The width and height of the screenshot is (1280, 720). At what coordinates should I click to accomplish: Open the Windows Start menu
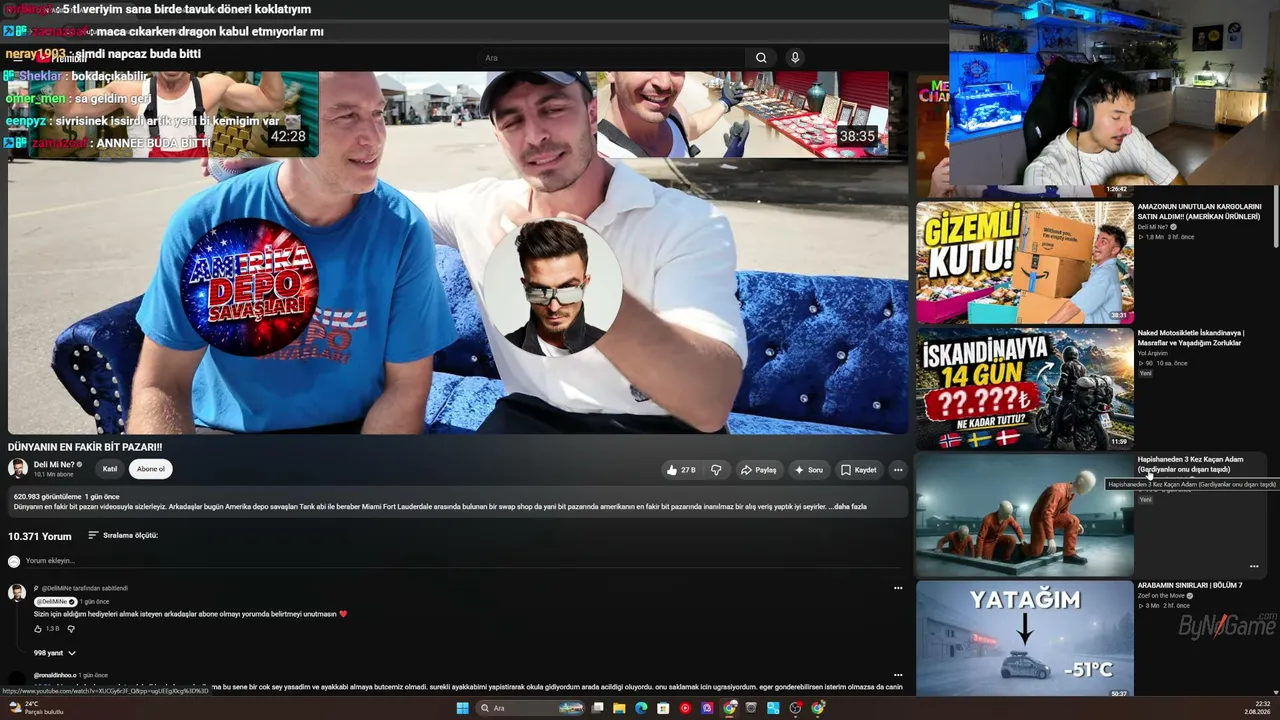(x=462, y=708)
